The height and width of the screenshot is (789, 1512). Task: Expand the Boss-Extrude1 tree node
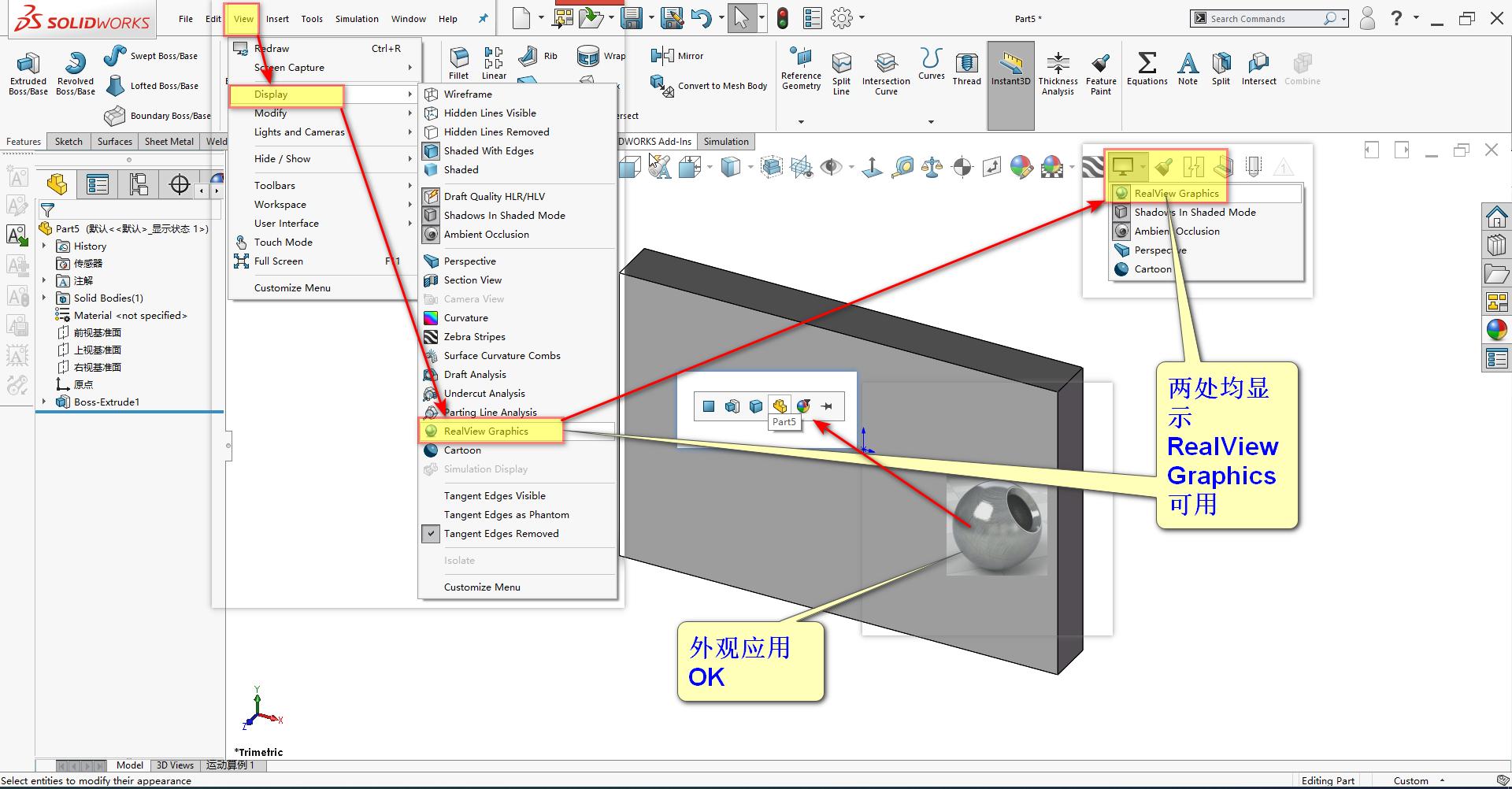click(46, 402)
